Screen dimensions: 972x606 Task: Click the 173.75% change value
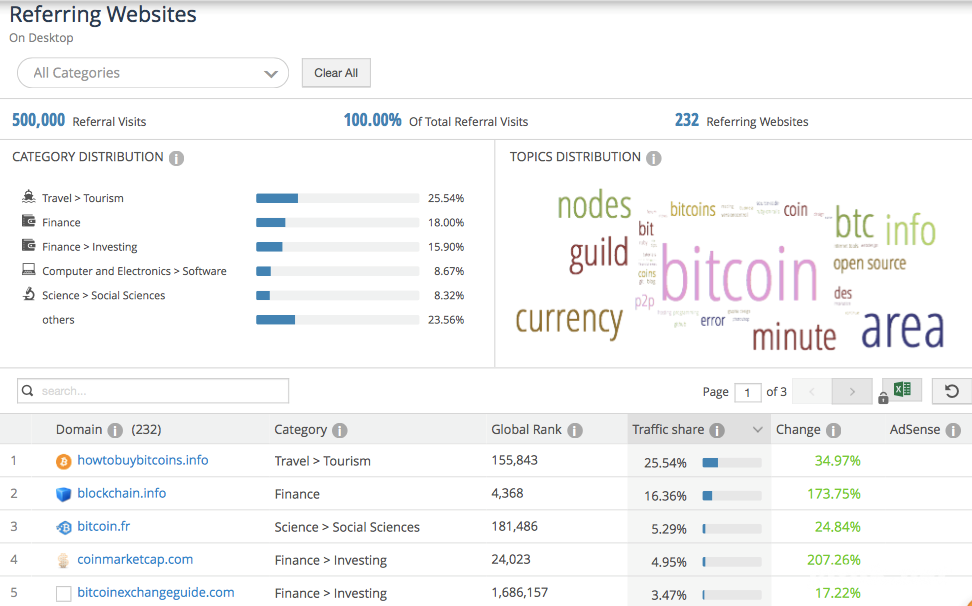834,494
